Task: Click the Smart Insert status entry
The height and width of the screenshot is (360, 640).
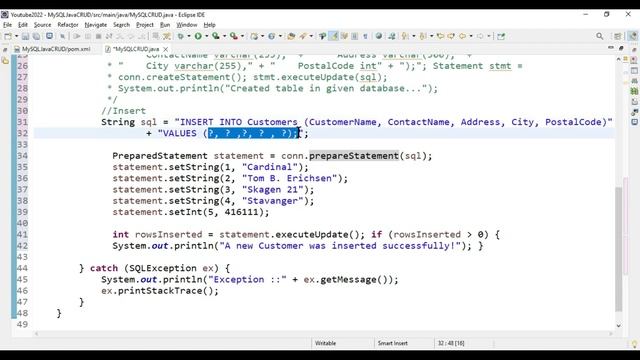Action: coord(392,343)
